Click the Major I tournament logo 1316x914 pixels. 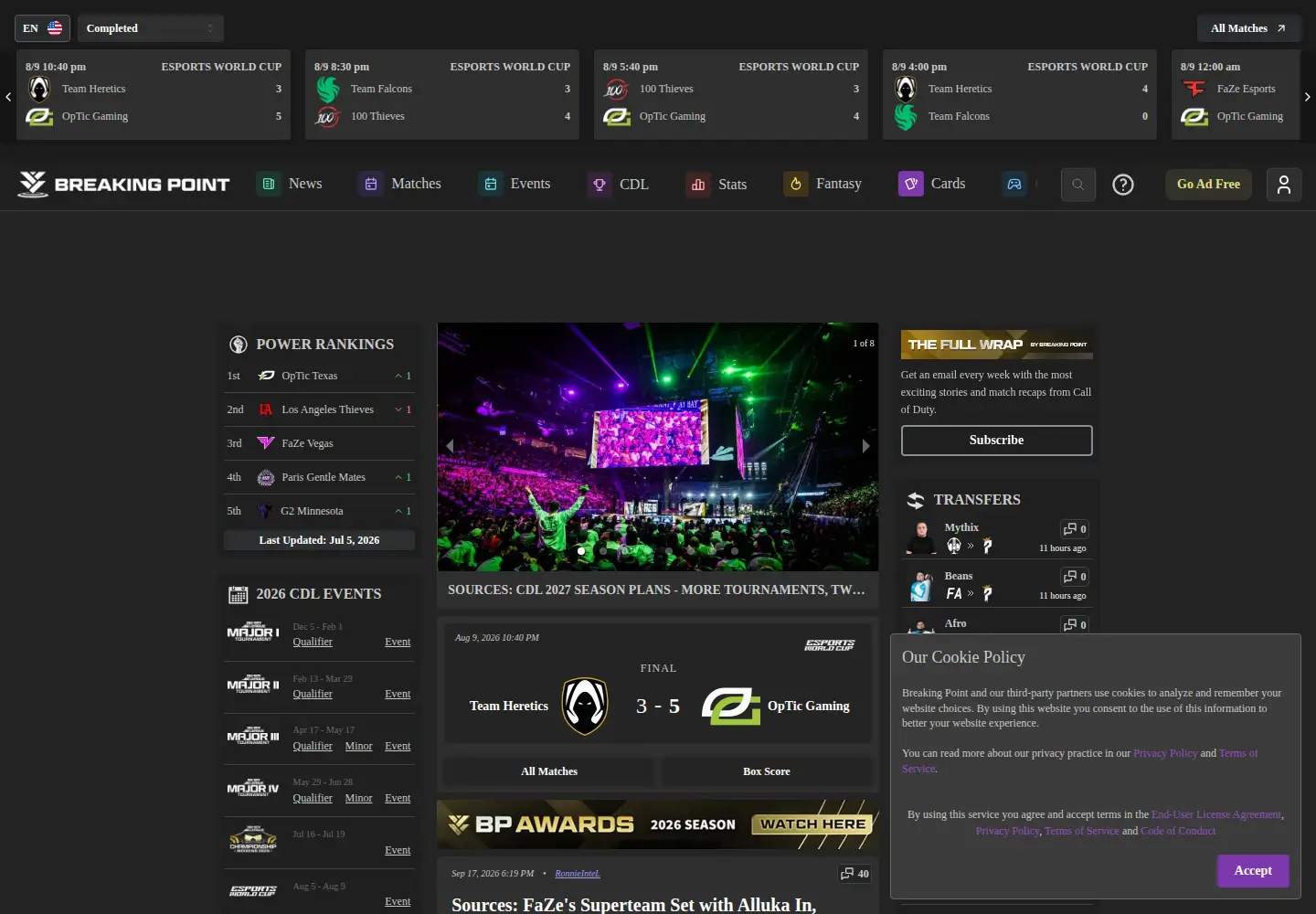[x=253, y=632]
